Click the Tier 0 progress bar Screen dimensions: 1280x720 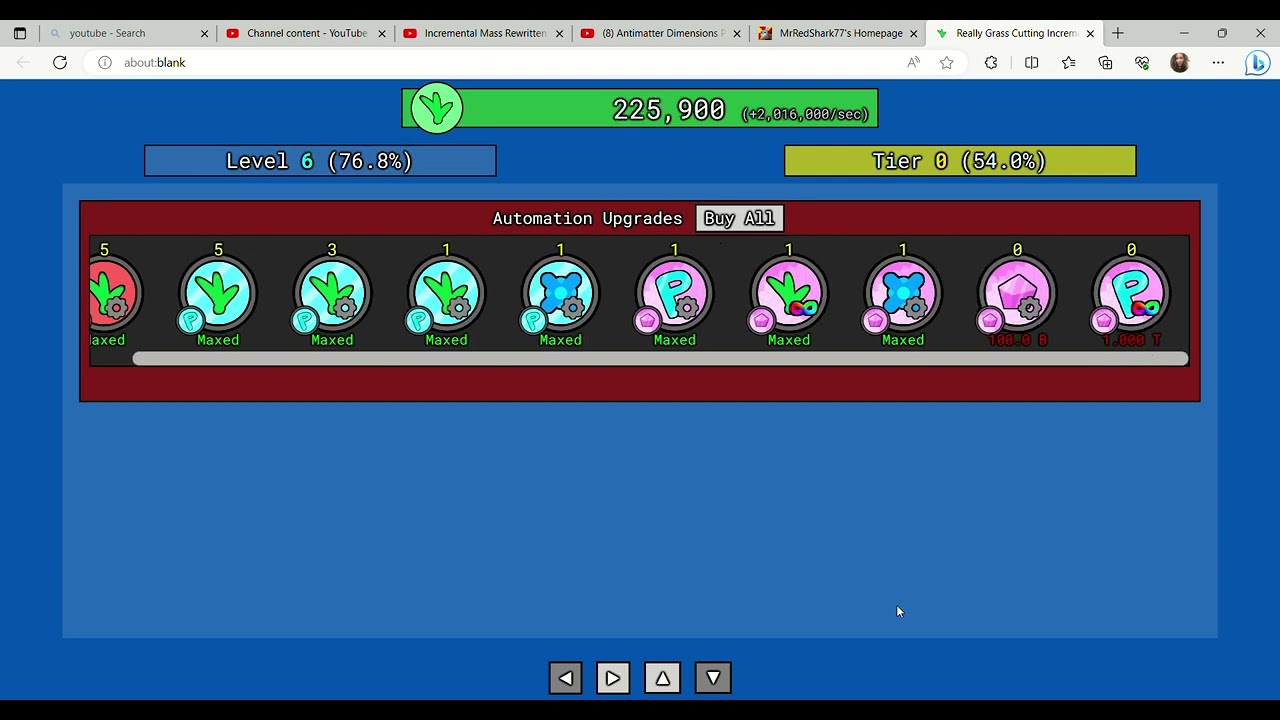click(960, 161)
